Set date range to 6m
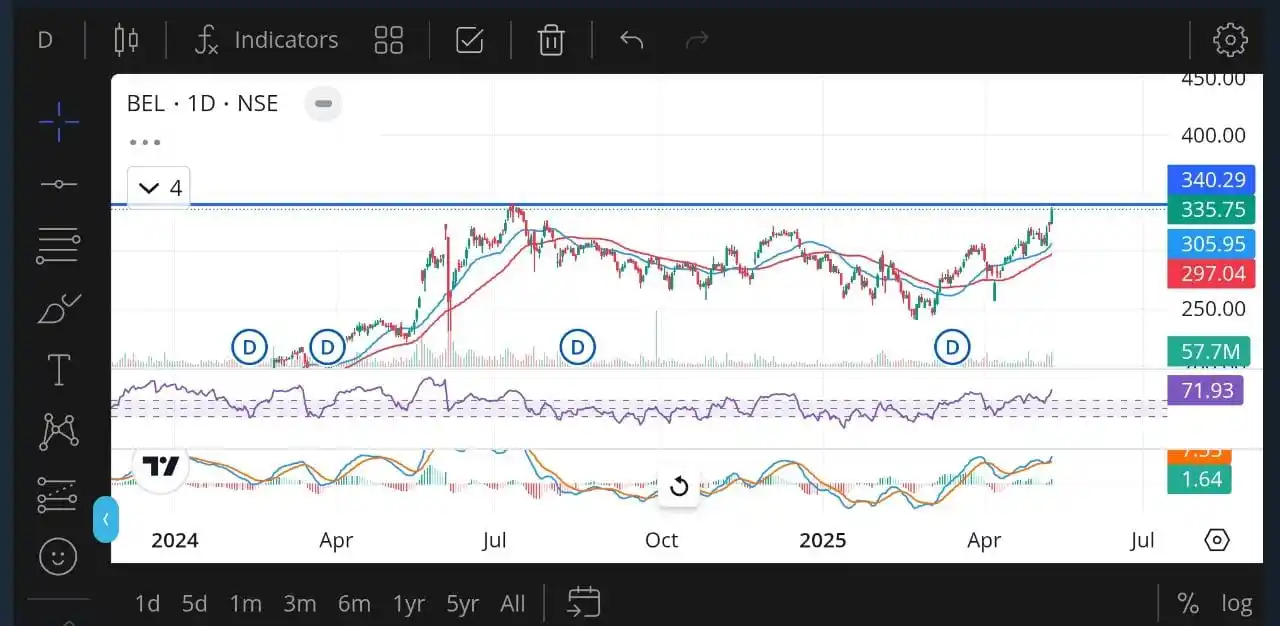The image size is (1280, 626). coord(354,604)
